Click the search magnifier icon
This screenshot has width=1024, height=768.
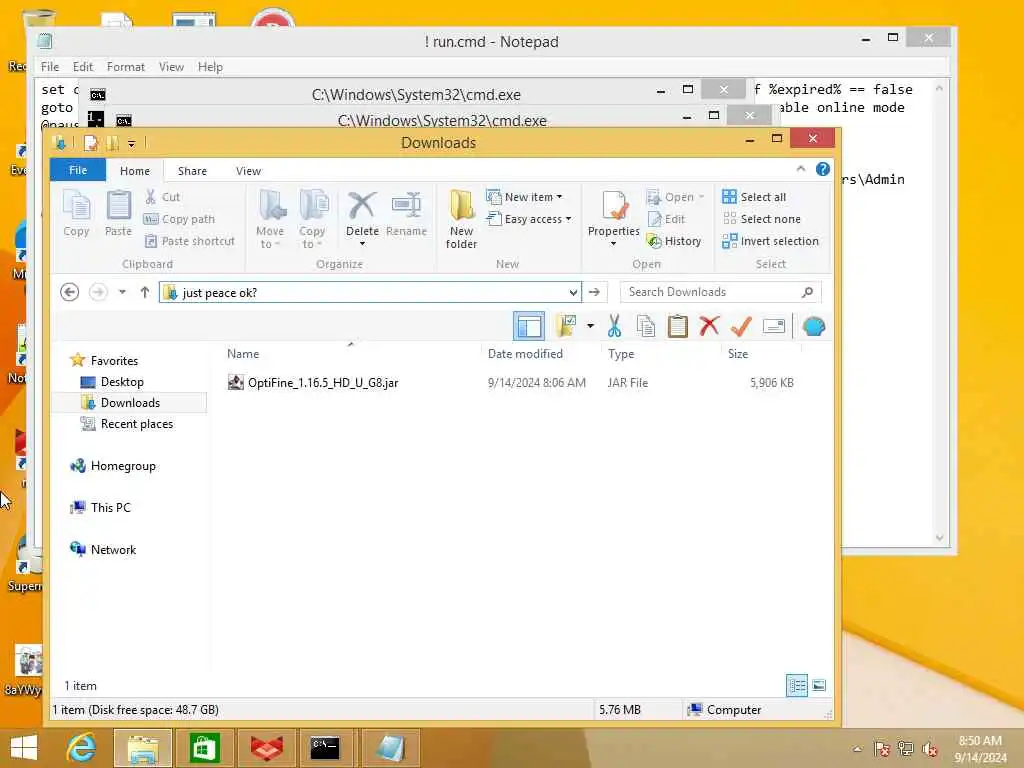click(808, 292)
